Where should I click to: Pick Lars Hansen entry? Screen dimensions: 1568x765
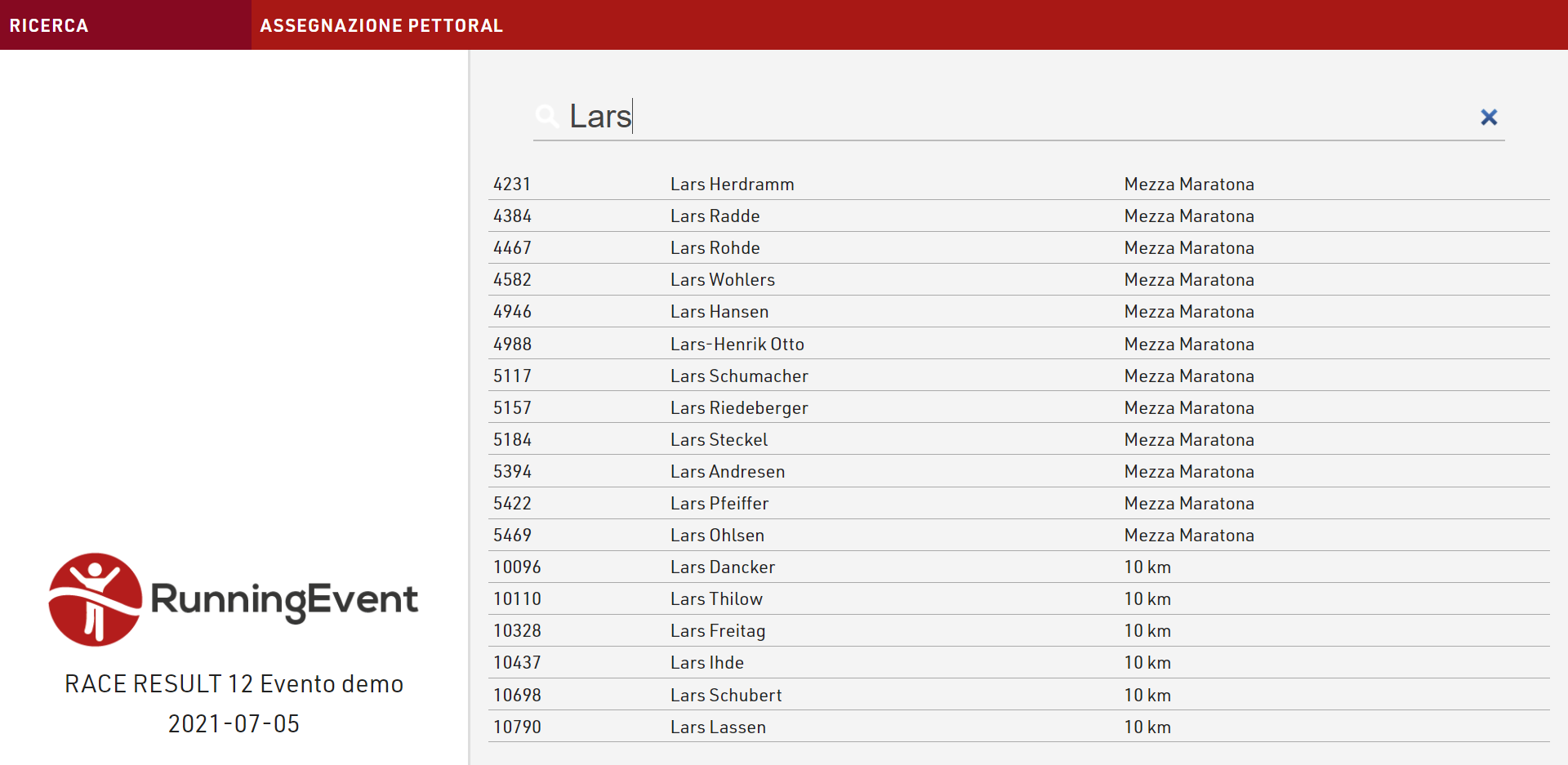click(719, 312)
